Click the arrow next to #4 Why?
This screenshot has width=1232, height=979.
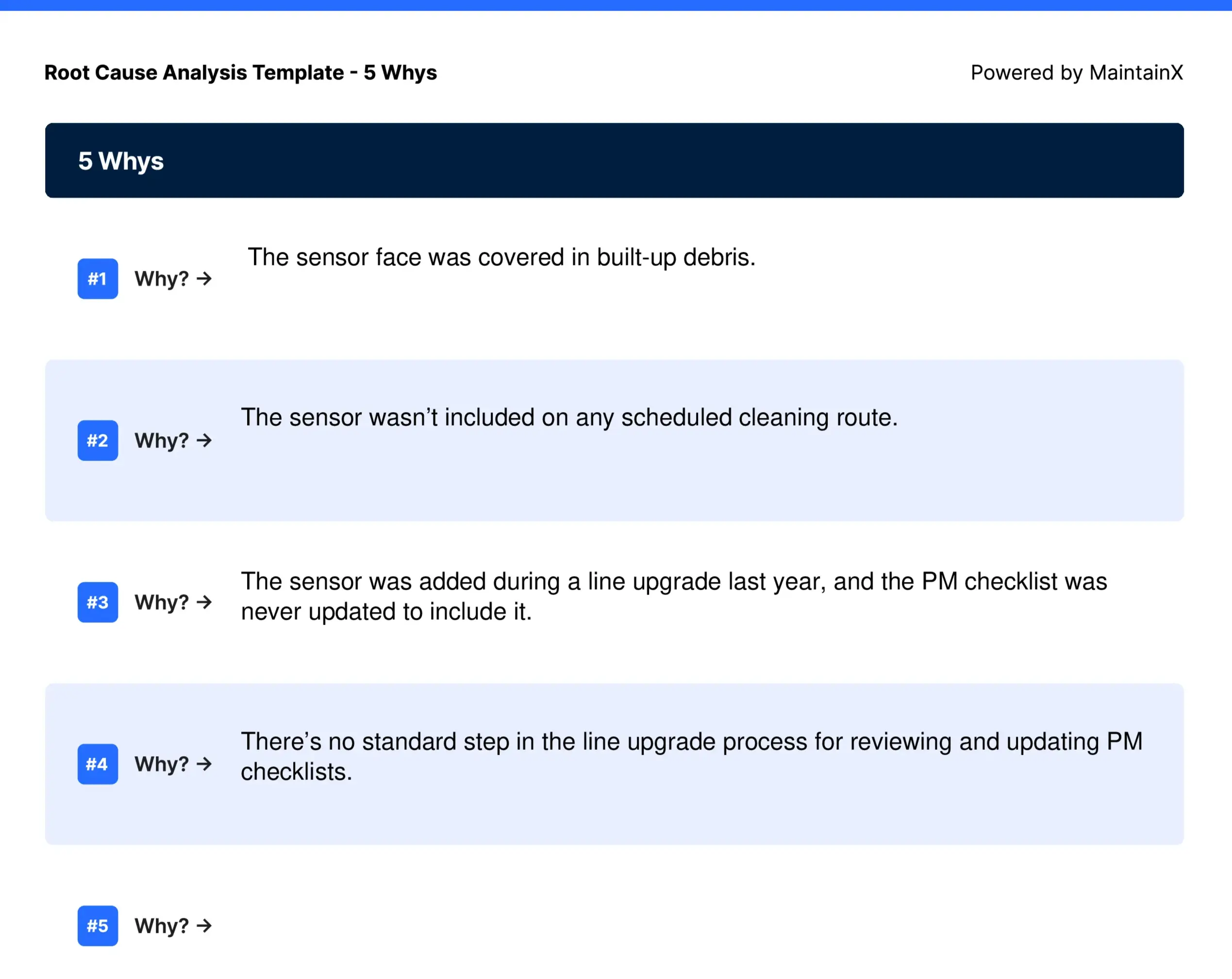[204, 764]
